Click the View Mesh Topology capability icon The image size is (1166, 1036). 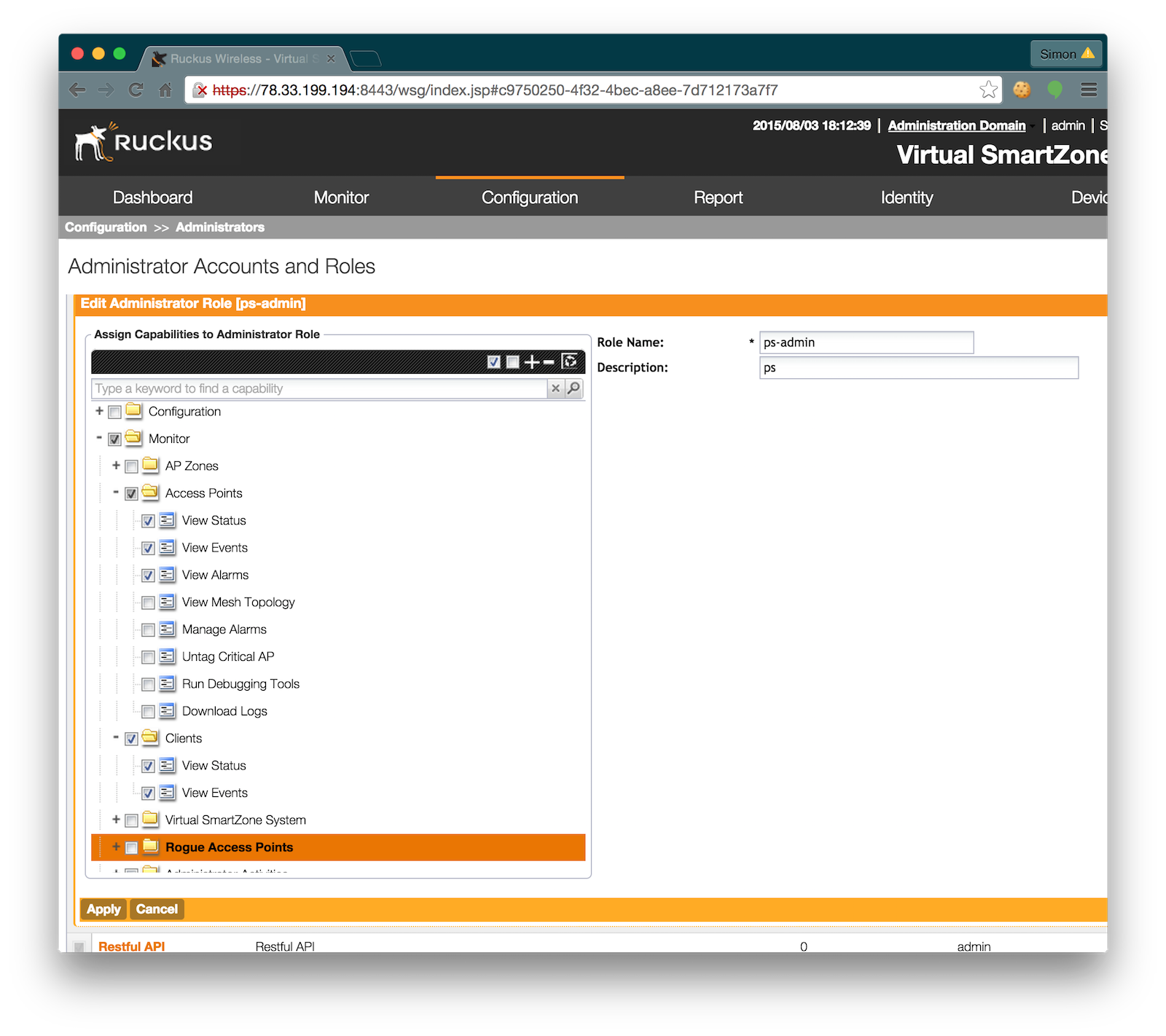pyautogui.click(x=167, y=602)
